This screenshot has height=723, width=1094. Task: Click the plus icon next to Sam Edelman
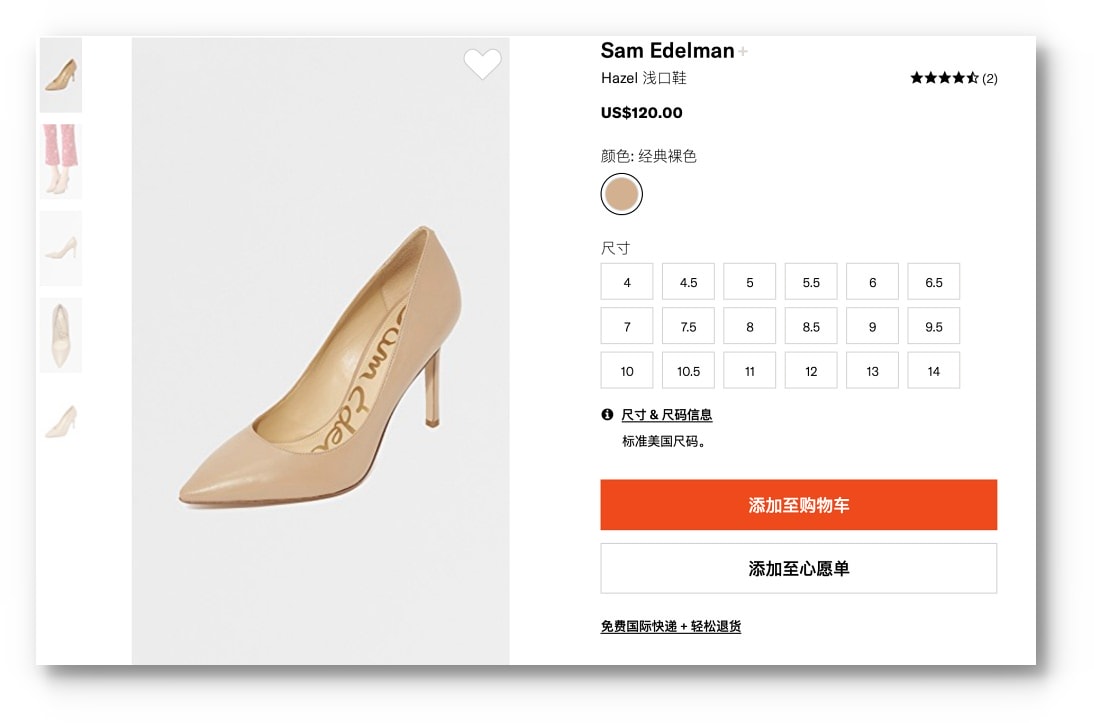click(743, 51)
